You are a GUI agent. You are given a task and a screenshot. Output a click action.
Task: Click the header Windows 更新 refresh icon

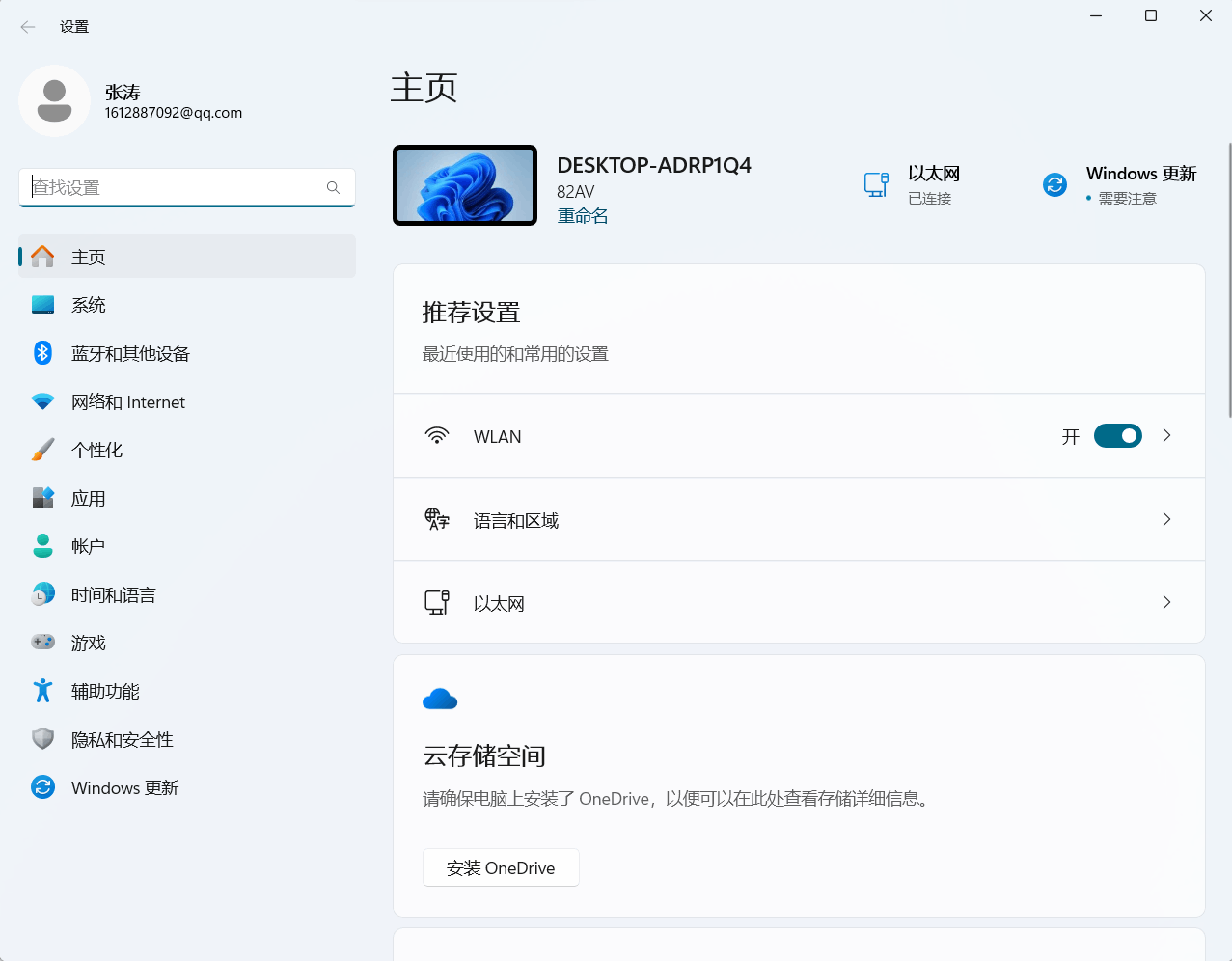point(1055,184)
